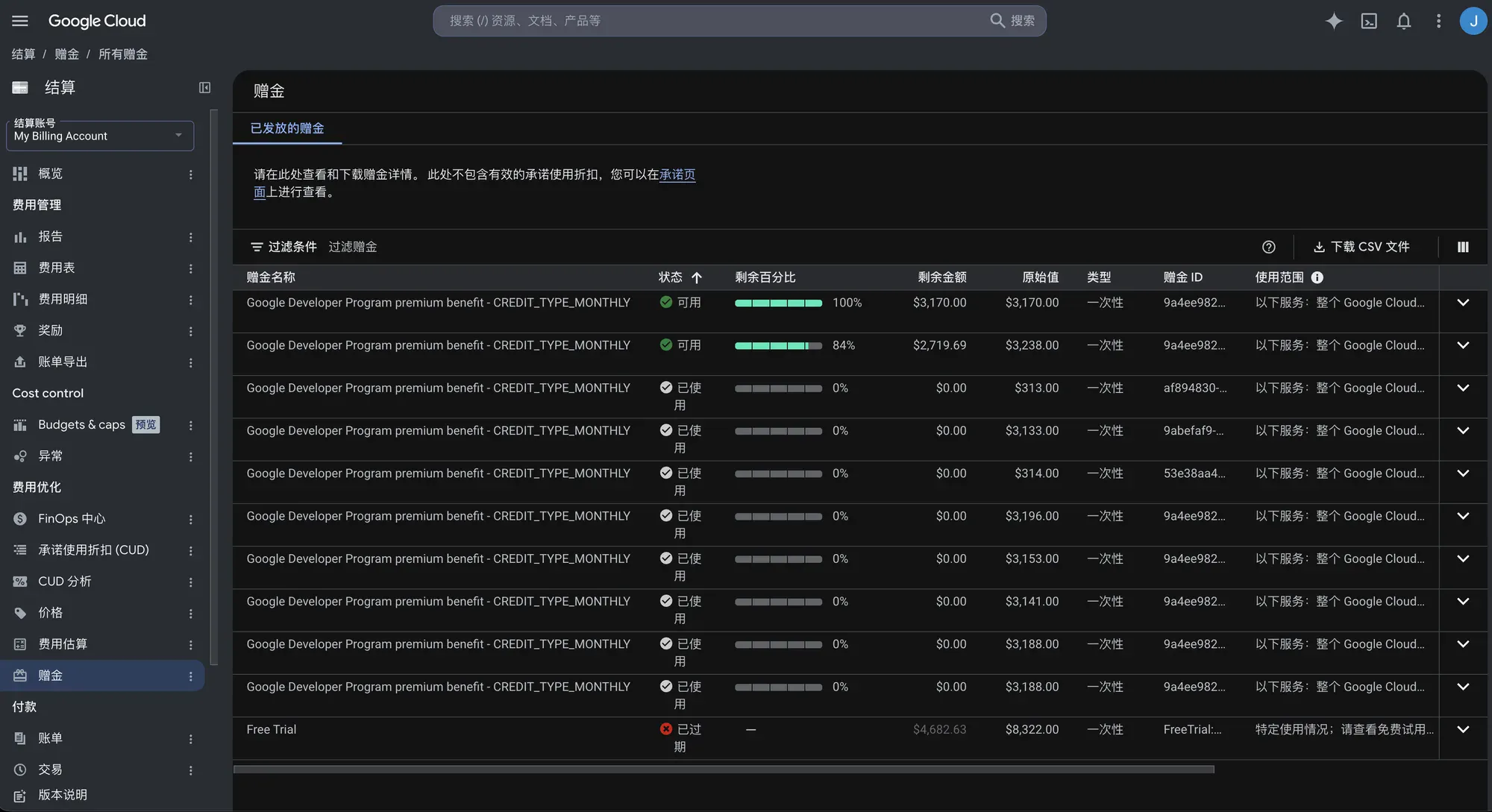The height and width of the screenshot is (812, 1492).
Task: Expand the $313.00 credit row
Action: [1463, 388]
